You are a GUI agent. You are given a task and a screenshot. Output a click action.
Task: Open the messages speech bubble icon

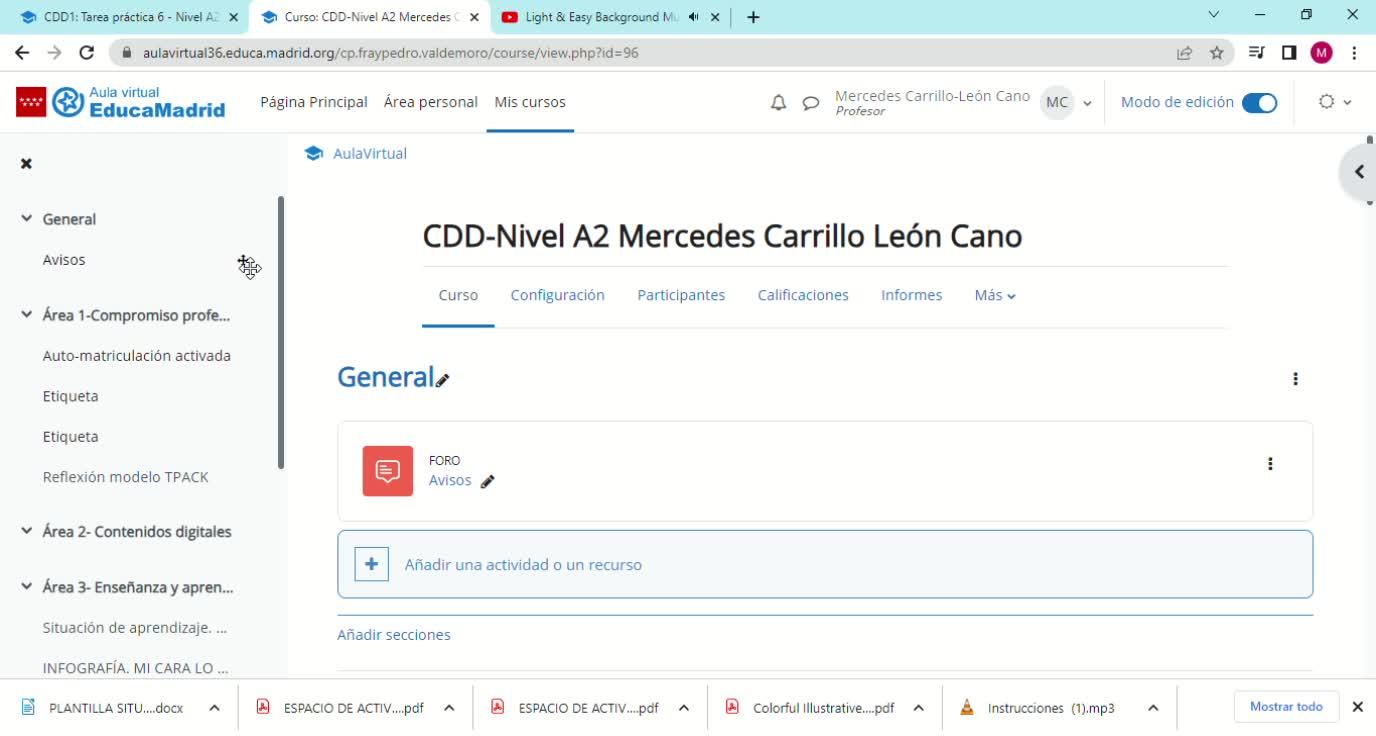(811, 102)
